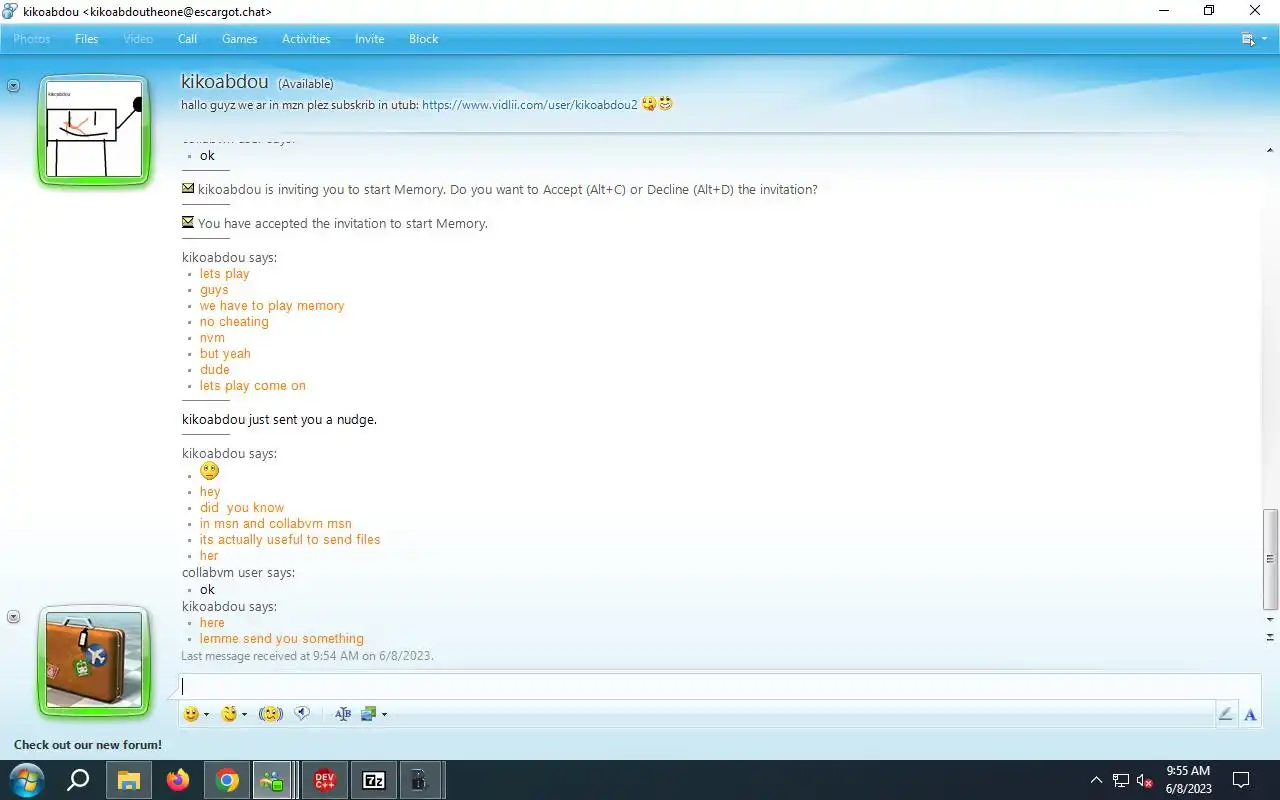This screenshot has height=800, width=1280.
Task: Open the notification center icon
Action: click(x=1241, y=780)
